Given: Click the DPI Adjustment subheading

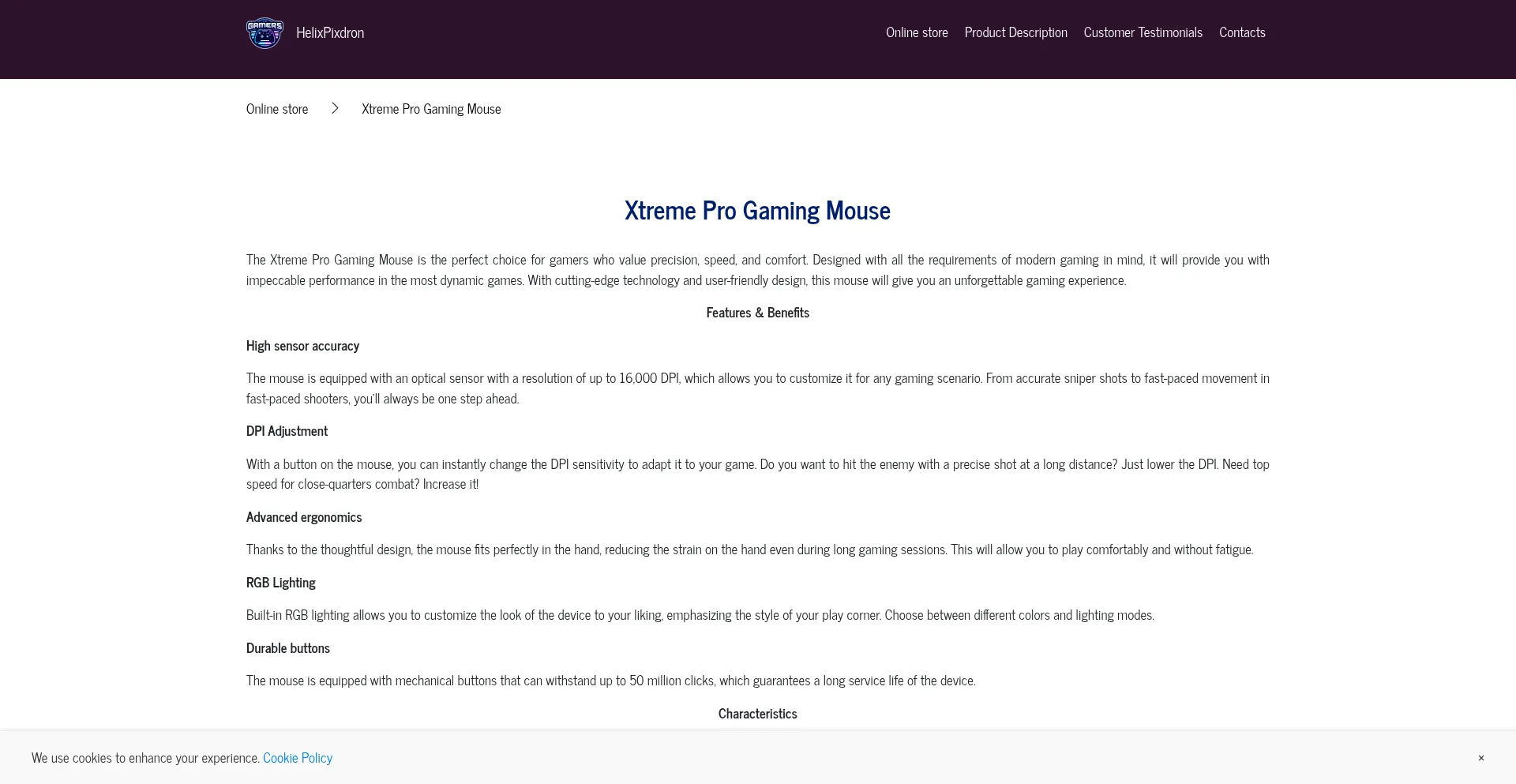Looking at the screenshot, I should [x=286, y=430].
